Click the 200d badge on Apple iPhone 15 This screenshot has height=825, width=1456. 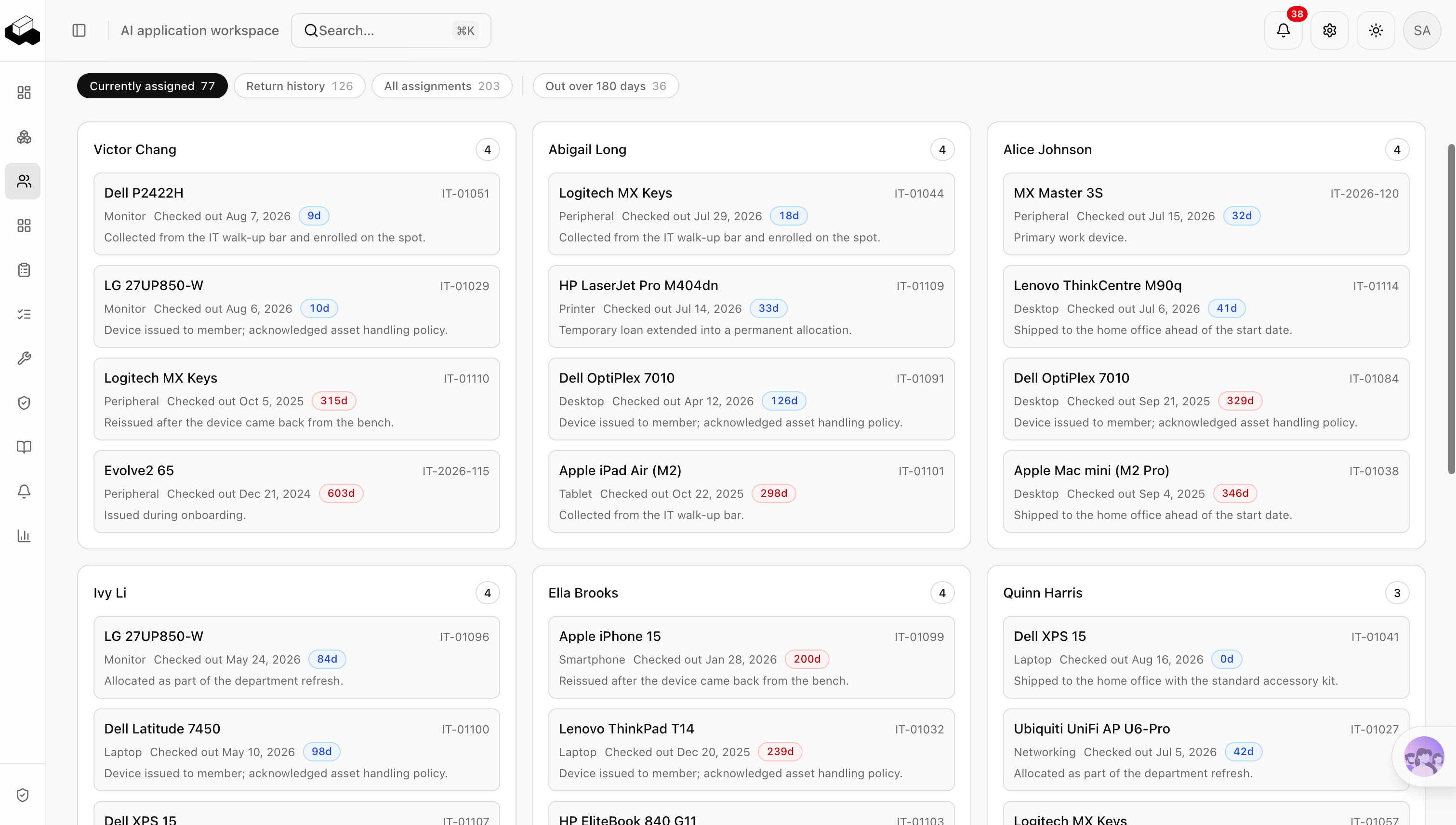807,660
